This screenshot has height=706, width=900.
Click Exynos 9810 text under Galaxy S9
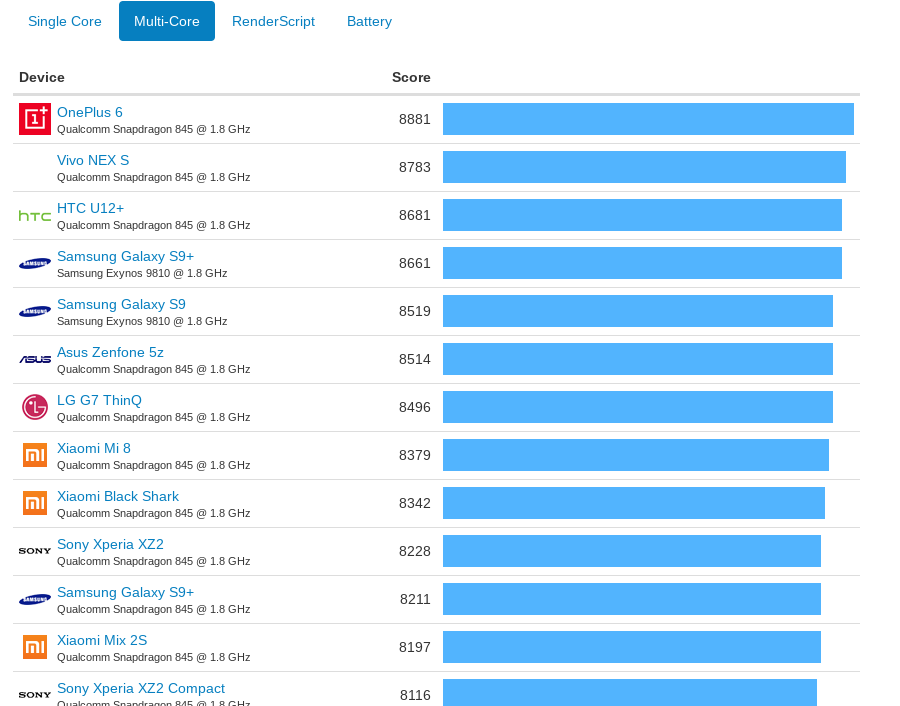tap(142, 321)
